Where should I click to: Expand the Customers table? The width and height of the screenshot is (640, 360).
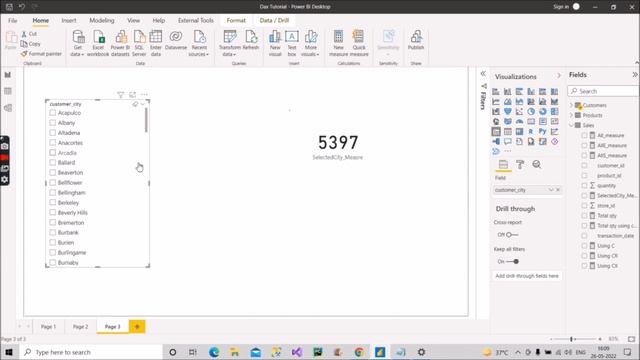(571, 105)
